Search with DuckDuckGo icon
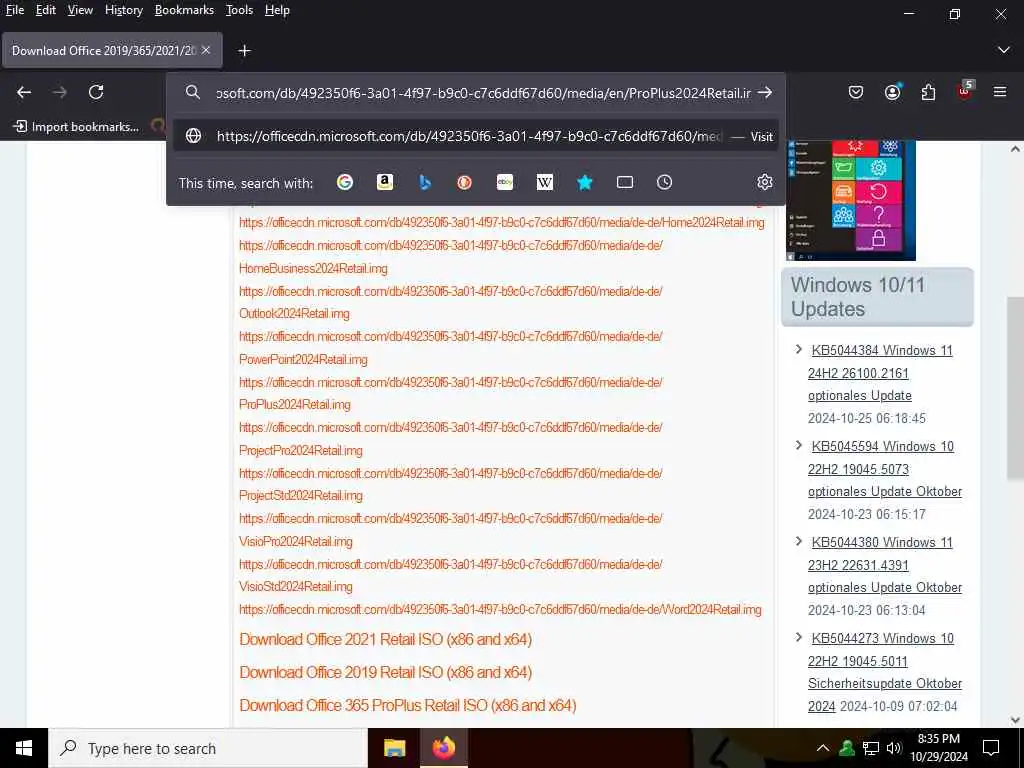Image resolution: width=1024 pixels, height=768 pixels. [464, 182]
